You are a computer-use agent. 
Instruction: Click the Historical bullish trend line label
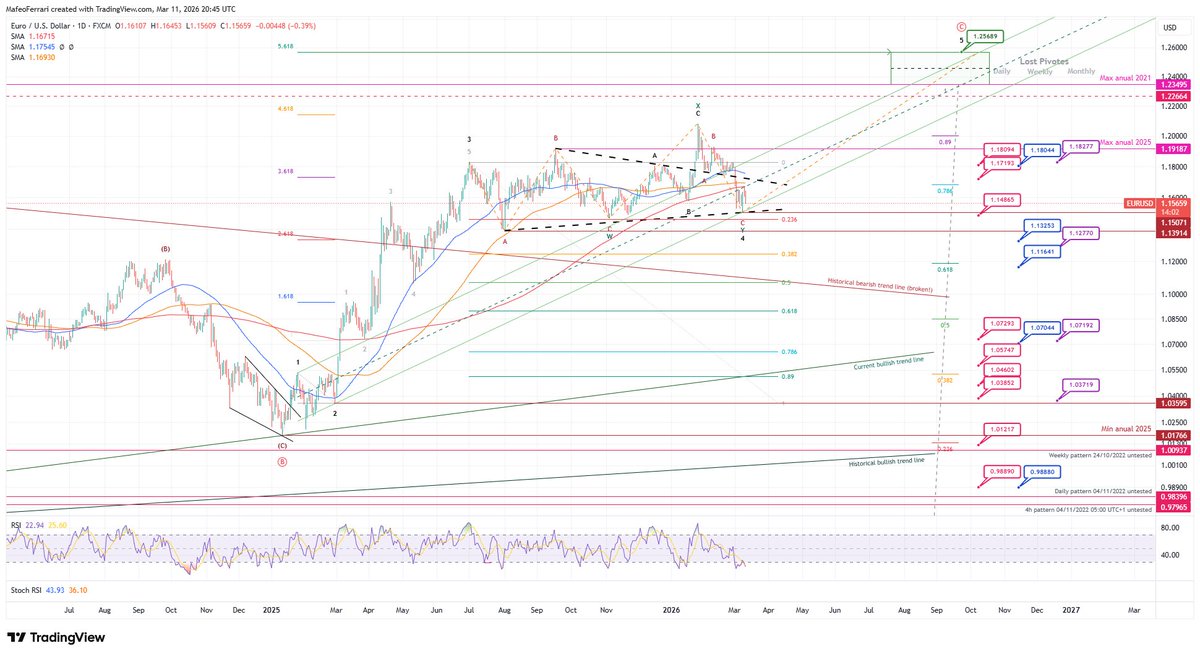(x=886, y=463)
